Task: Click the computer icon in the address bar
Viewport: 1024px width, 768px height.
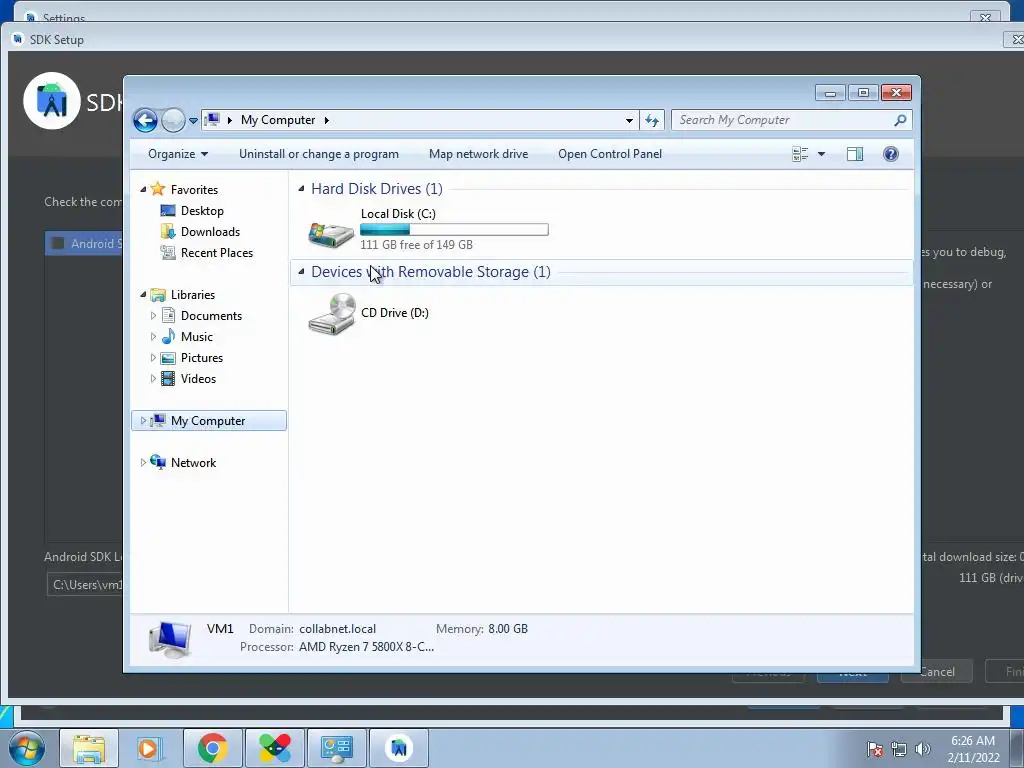Action: [212, 120]
